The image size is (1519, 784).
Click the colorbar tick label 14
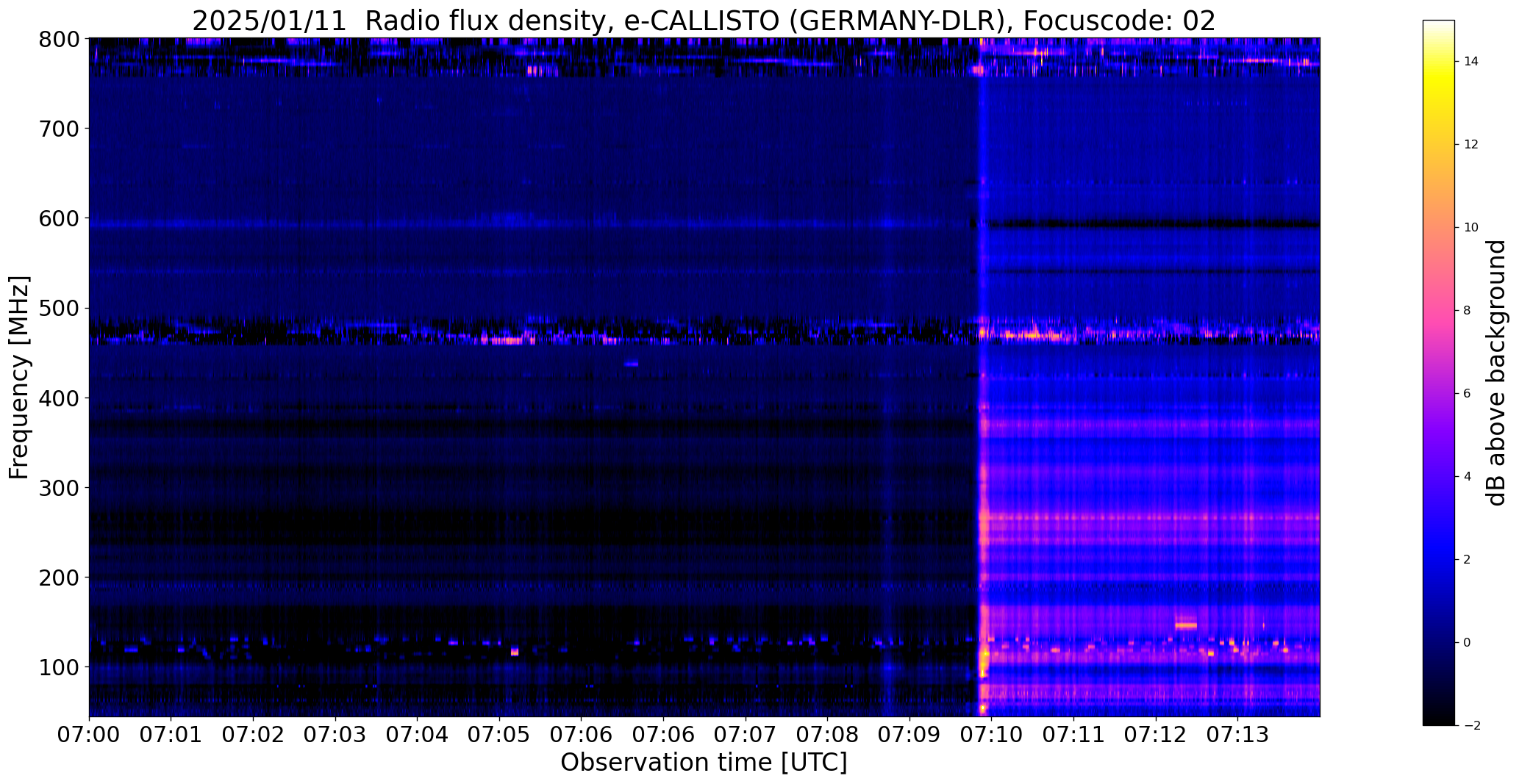(x=1471, y=62)
